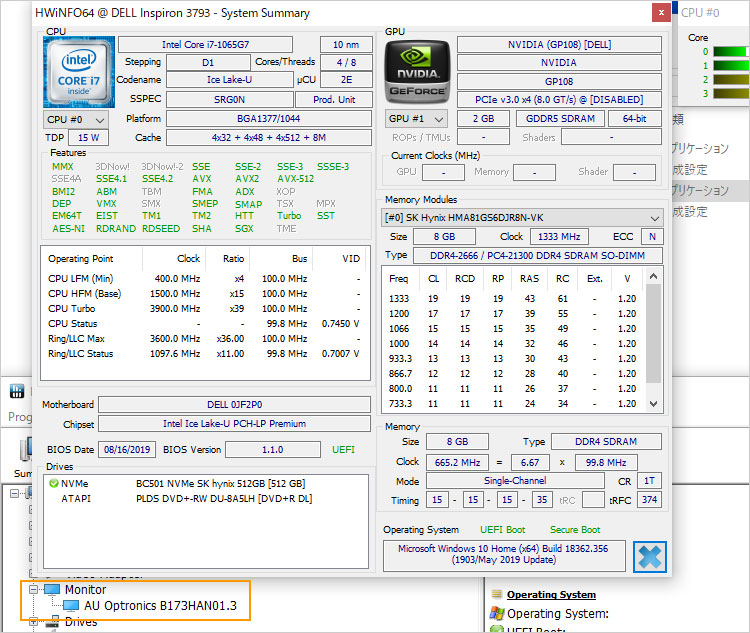
Task: Collapse the Monitor tree node
Action: (x=33, y=589)
